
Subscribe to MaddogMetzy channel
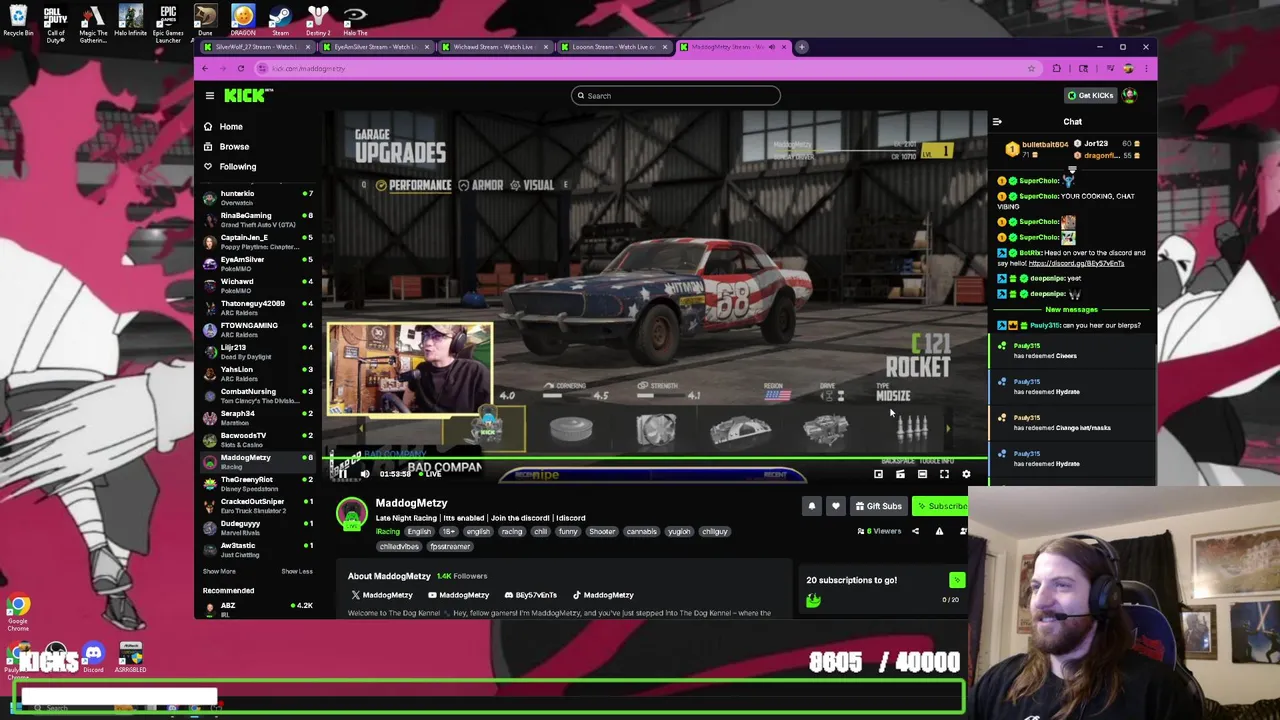941,506
